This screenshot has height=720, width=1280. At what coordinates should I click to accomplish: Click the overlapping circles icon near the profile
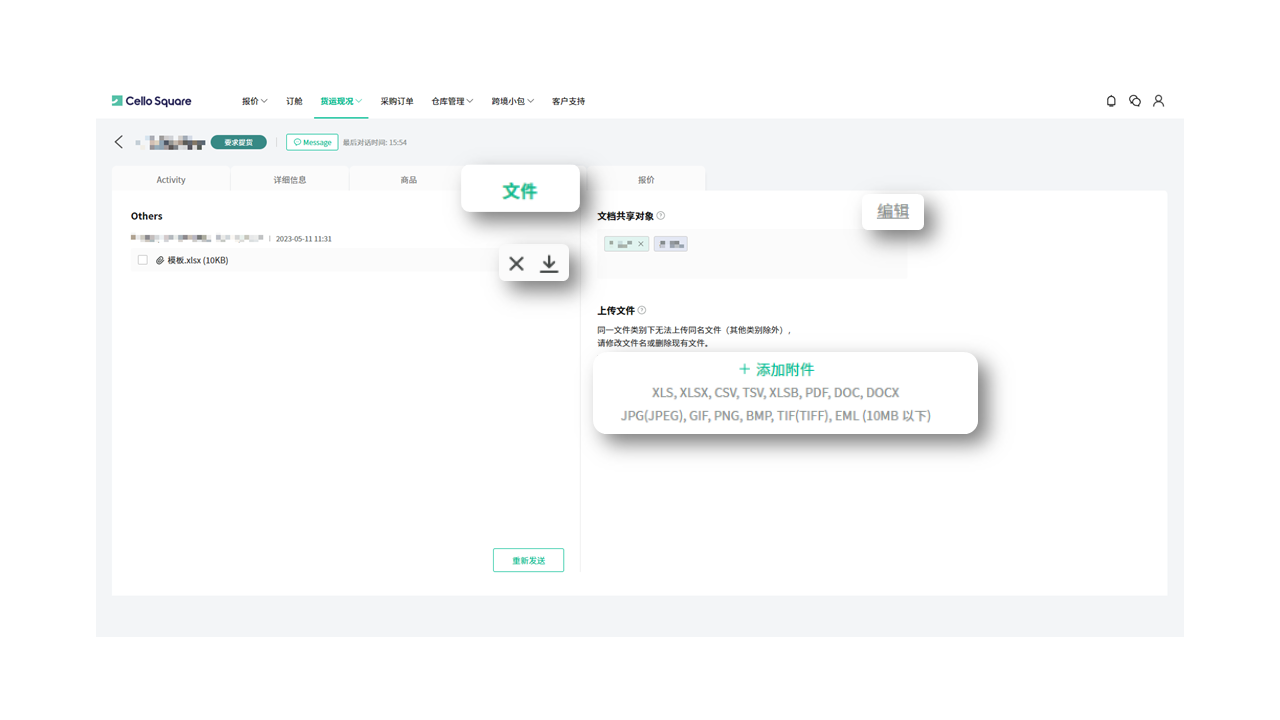pyautogui.click(x=1134, y=101)
